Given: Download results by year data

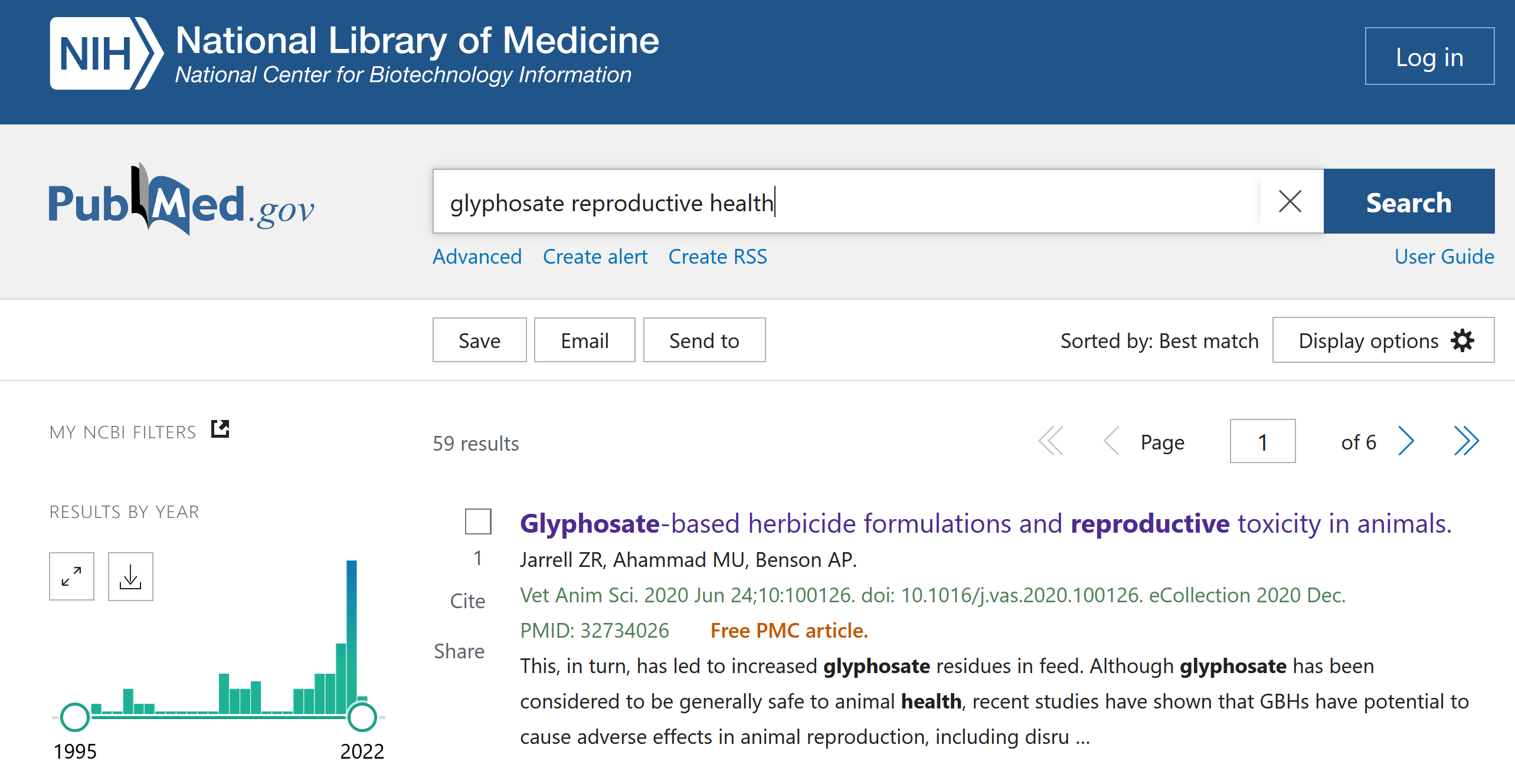Looking at the screenshot, I should [130, 576].
